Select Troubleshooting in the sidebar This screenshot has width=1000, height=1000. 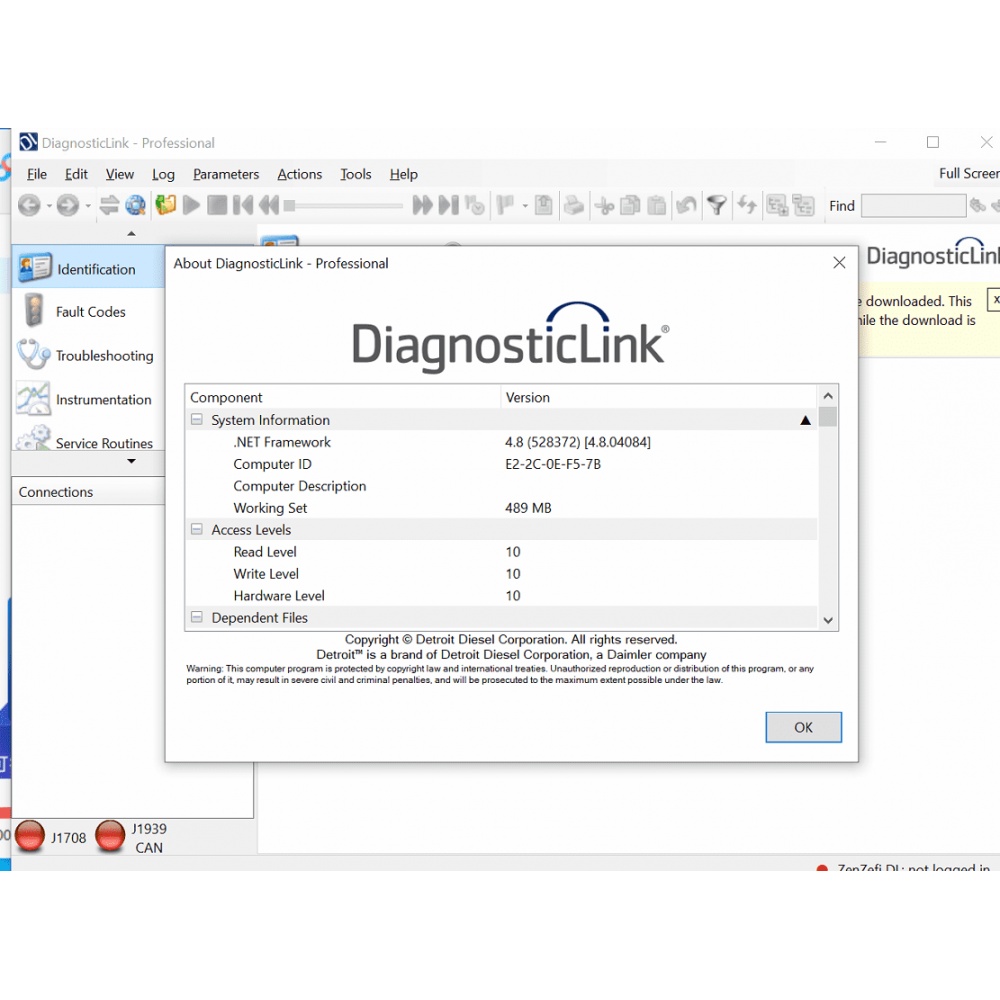(88, 355)
